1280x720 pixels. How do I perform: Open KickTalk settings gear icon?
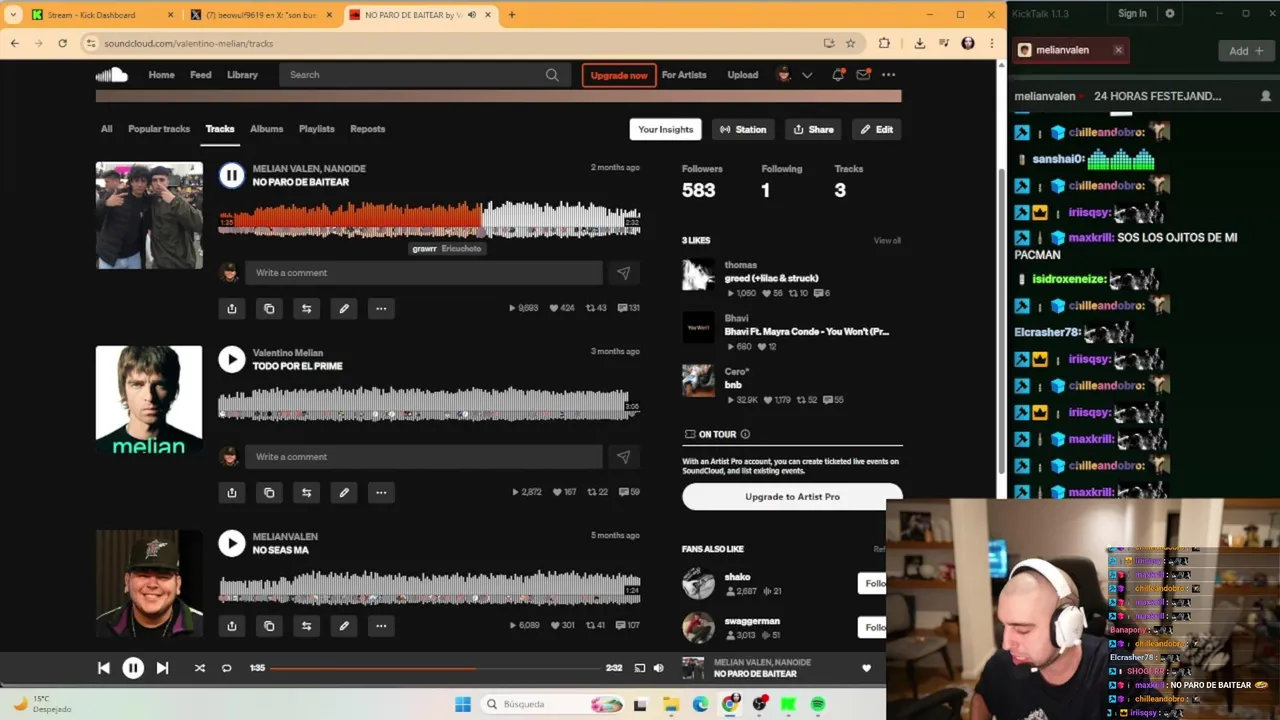1170,14
